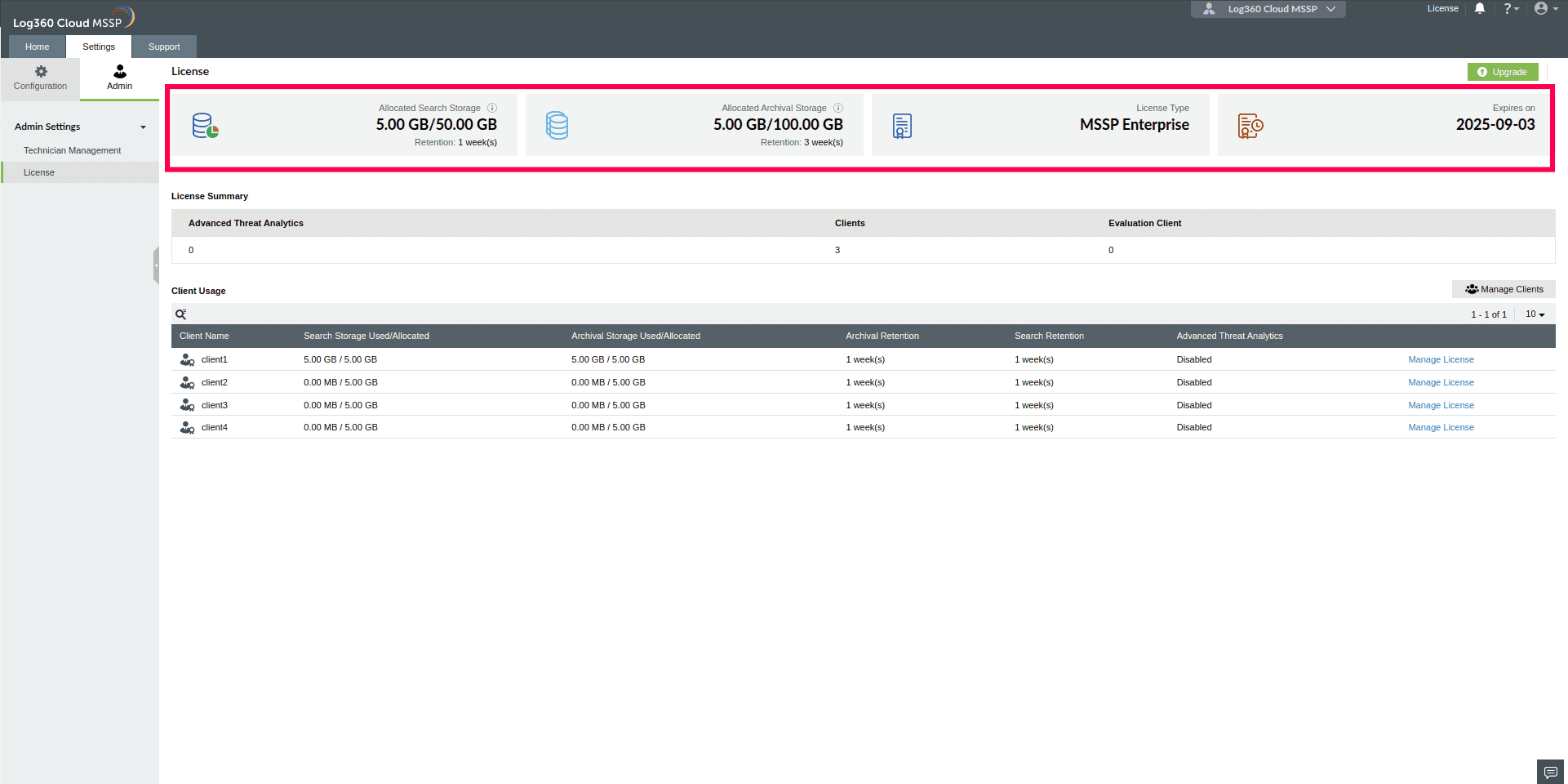This screenshot has height=784, width=1568.
Task: Open Manage License for client4
Action: 1441,427
